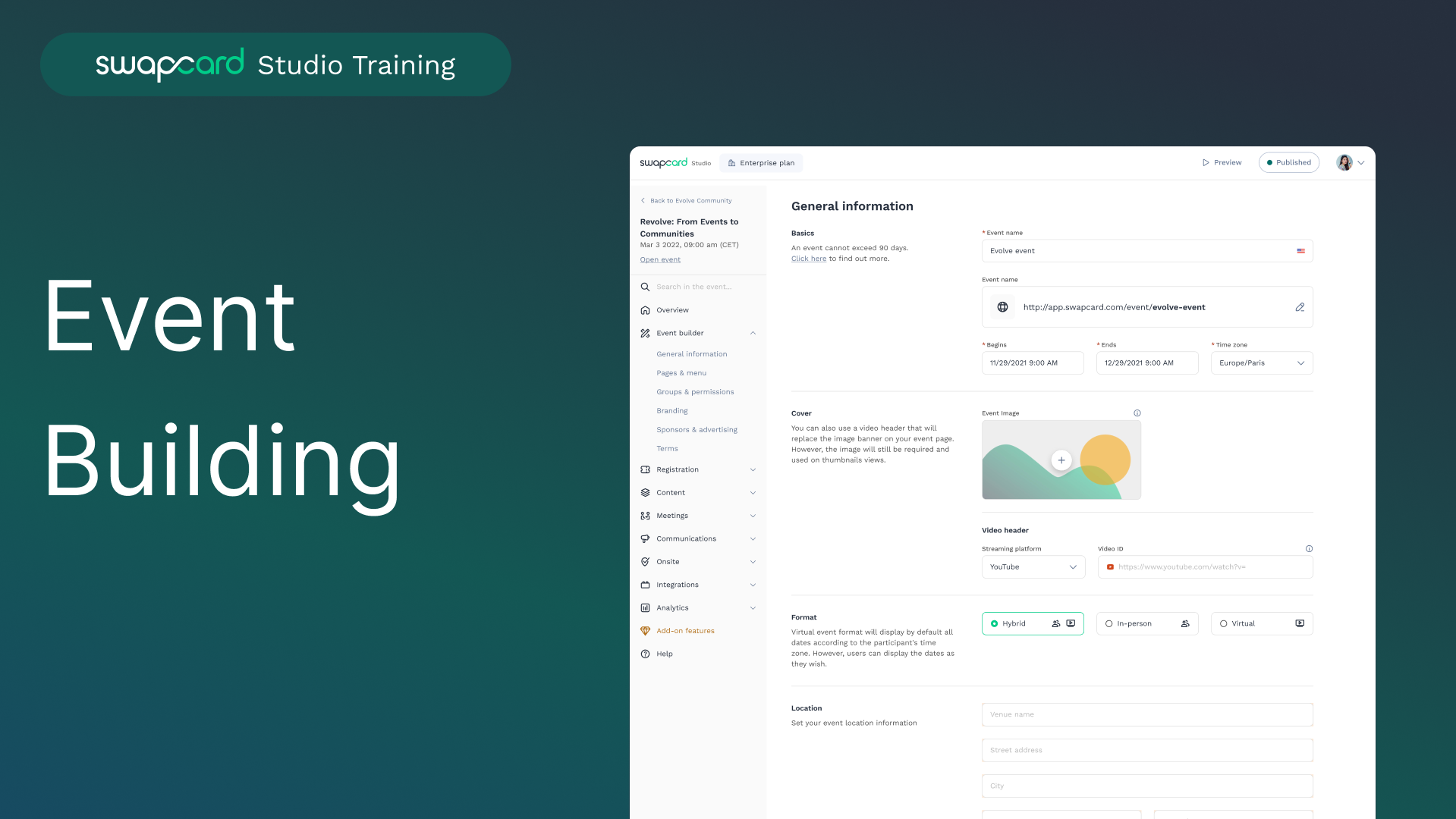Click the Event Image cover thumbnail

[x=1061, y=460]
